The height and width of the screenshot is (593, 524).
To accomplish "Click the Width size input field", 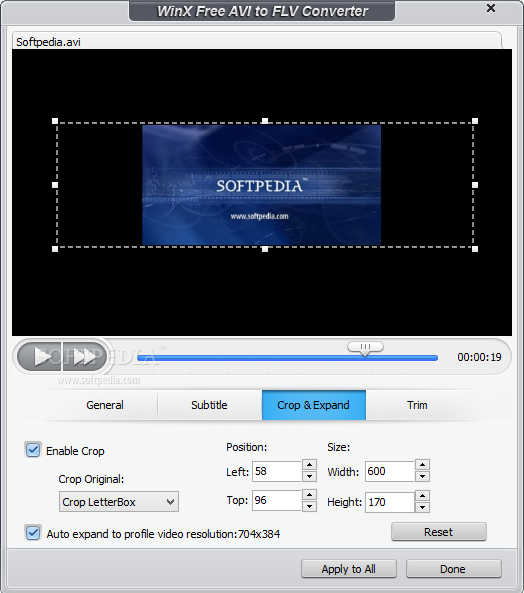I will pos(389,471).
